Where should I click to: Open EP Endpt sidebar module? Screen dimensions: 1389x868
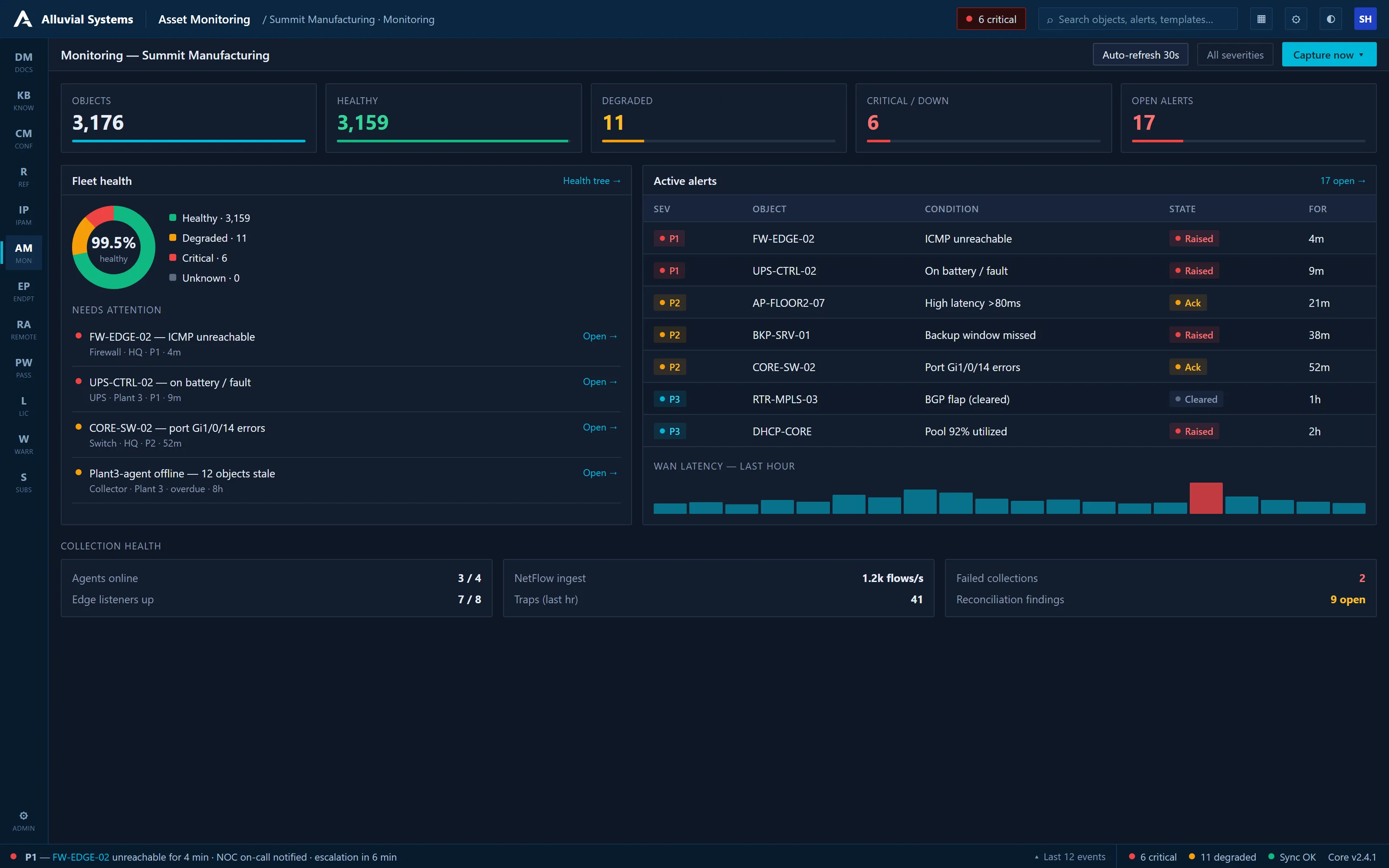23,291
